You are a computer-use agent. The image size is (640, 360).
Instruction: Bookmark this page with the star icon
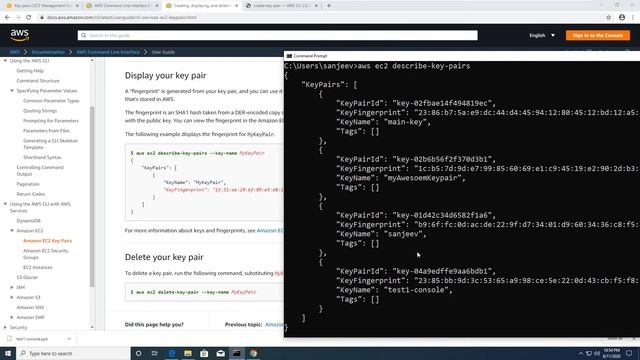609,18
